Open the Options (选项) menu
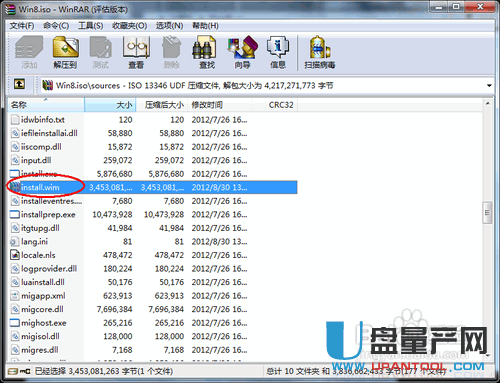This screenshot has height=383, width=500. click(169, 26)
